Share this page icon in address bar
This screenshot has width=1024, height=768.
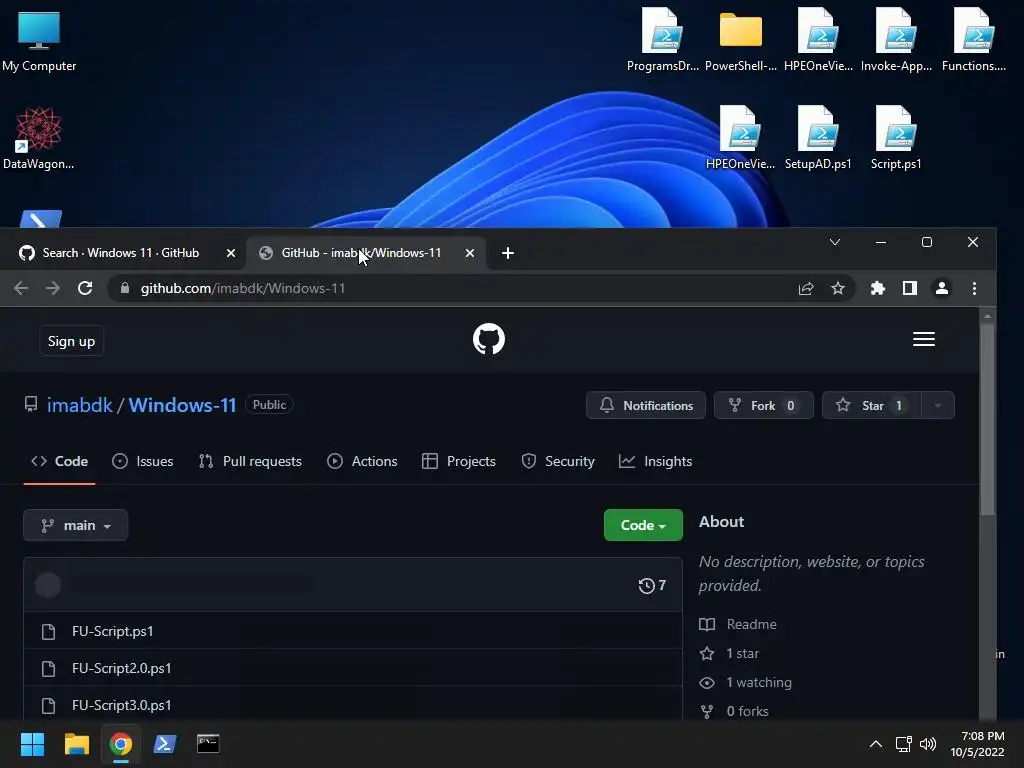(806, 288)
